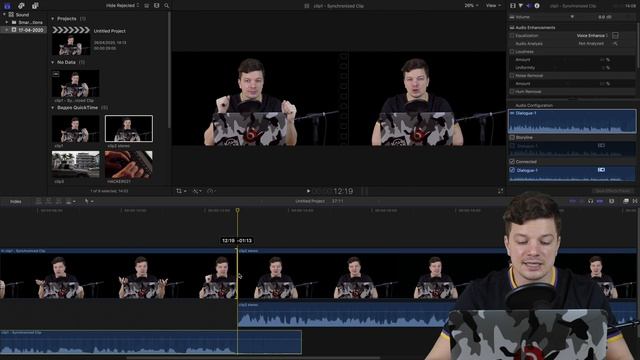Viewport: 640px width, 360px height.
Task: Select the HACKER021 thumbnail
Action: (x=129, y=164)
